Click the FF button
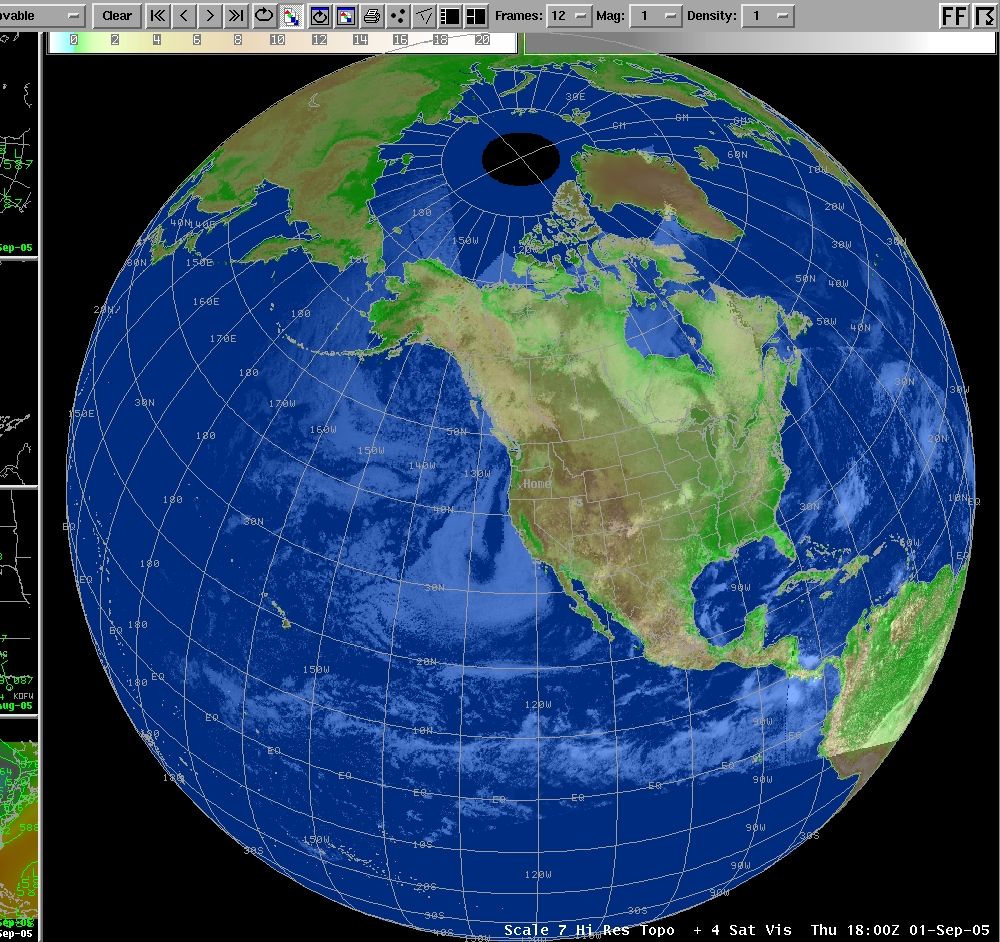The image size is (1000, 942). [x=954, y=16]
